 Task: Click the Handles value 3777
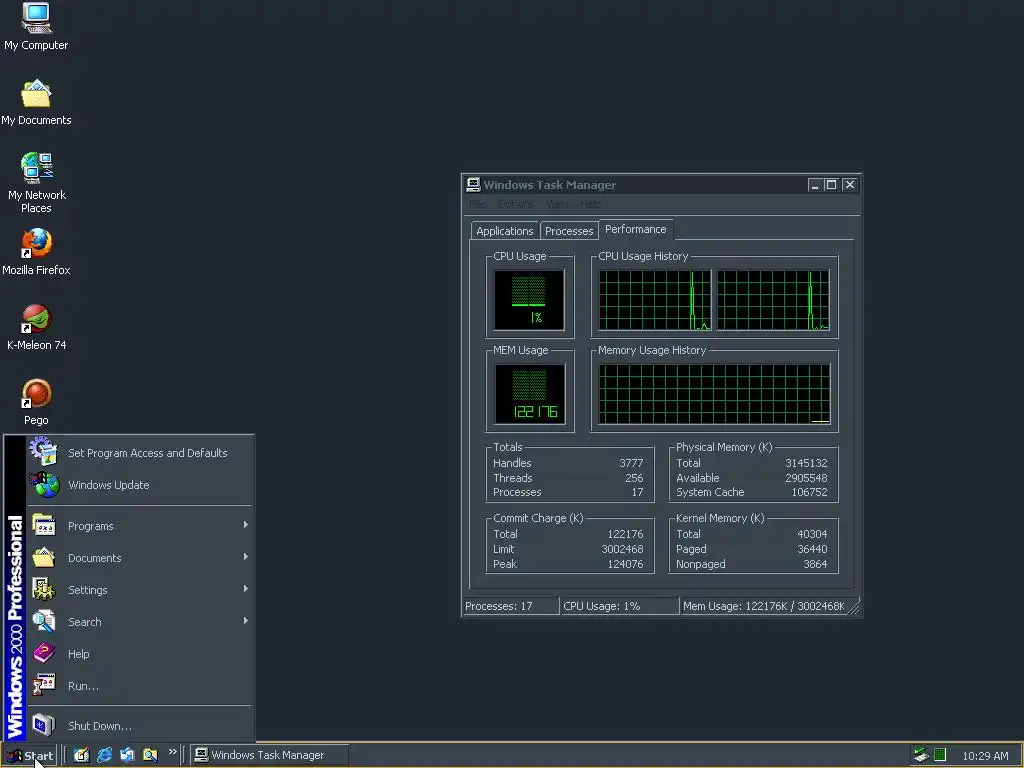(631, 463)
